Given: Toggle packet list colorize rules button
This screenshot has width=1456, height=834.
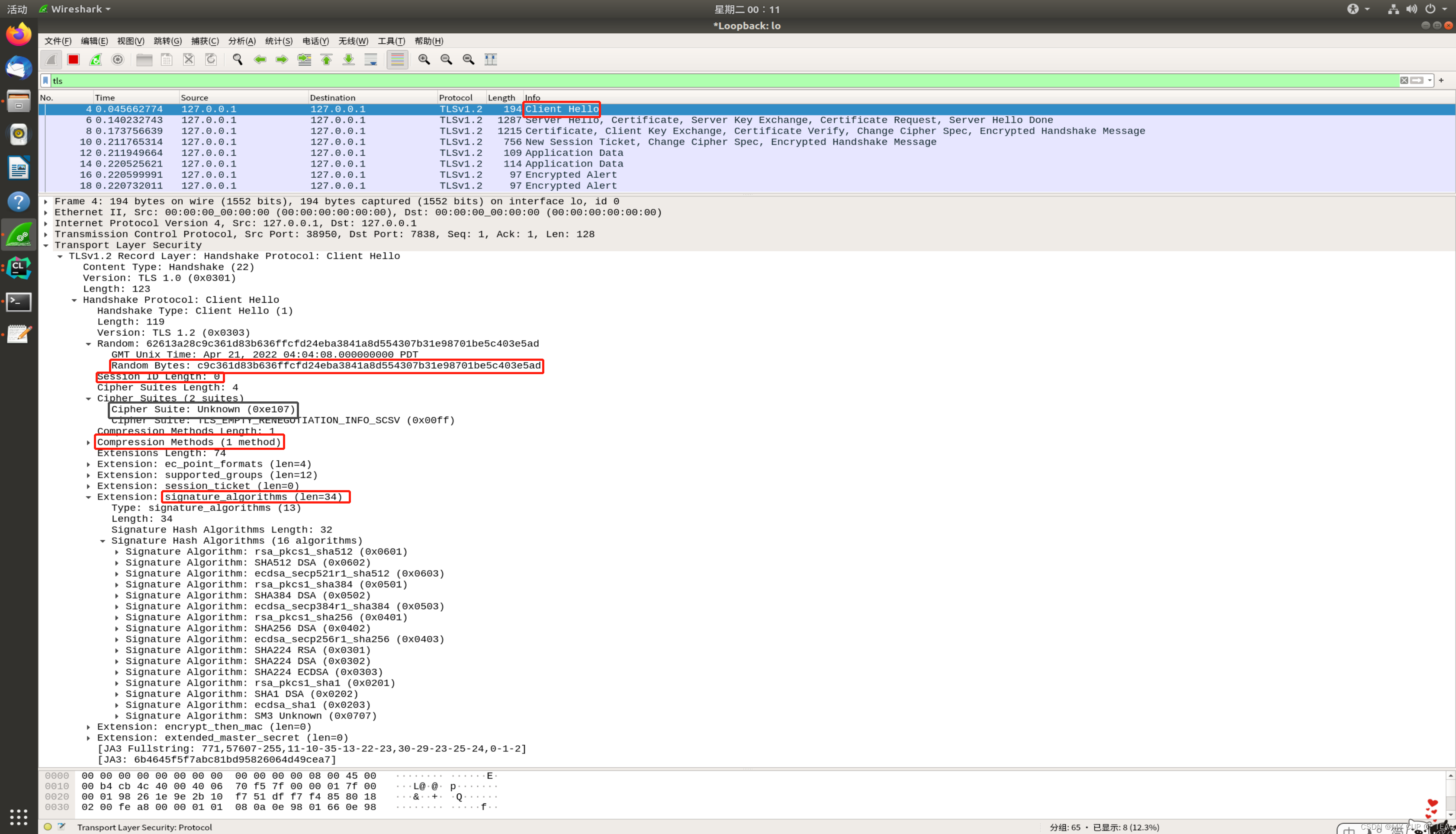Looking at the screenshot, I should point(397,60).
